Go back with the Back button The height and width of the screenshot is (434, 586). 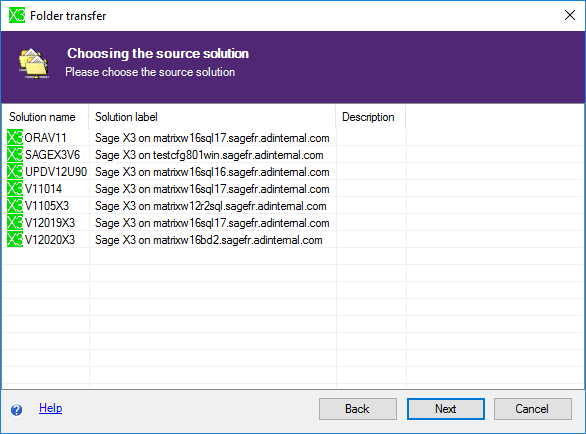[x=358, y=409]
